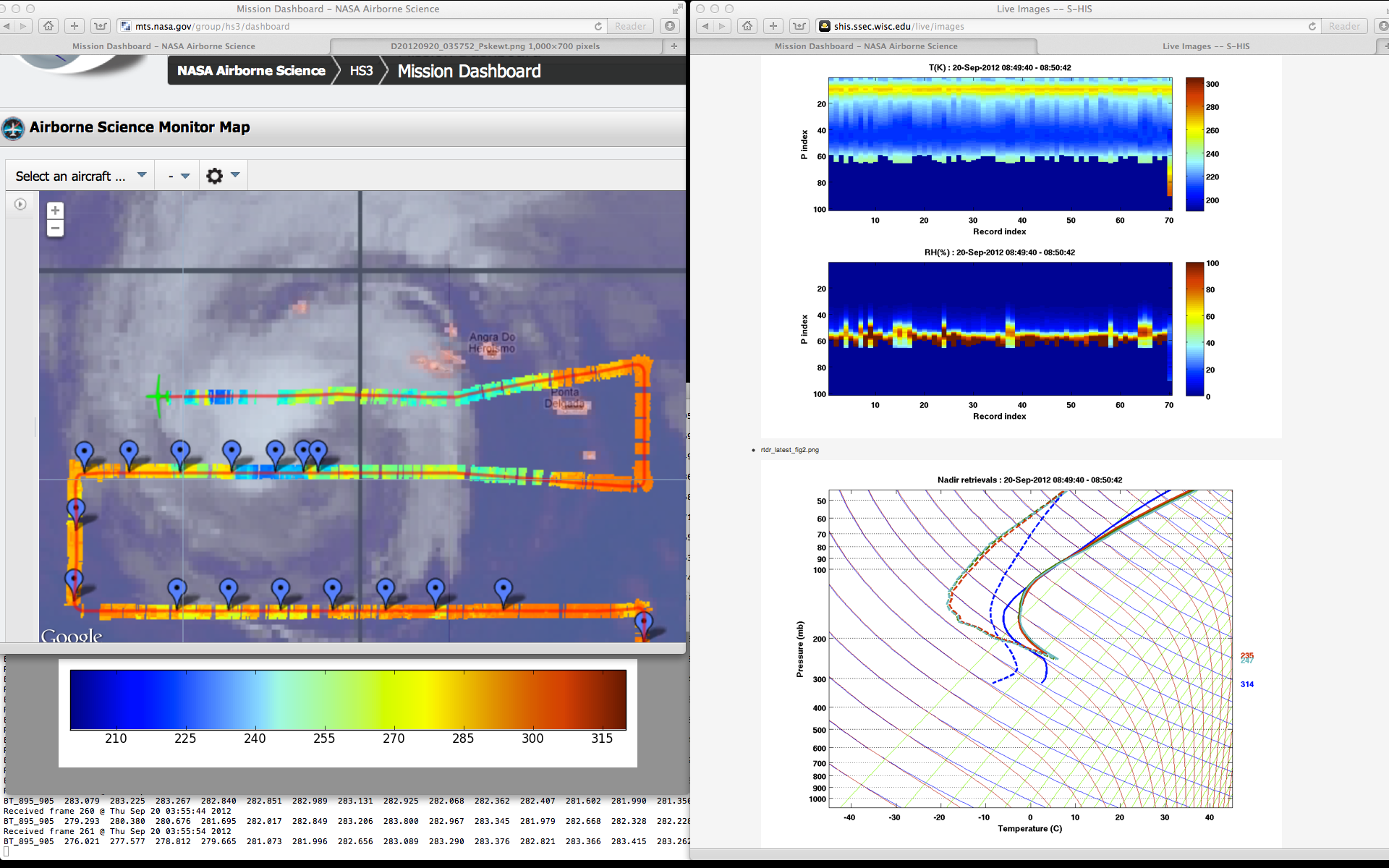
Task: Reload the shis.ssec.wisc.edu page
Action: coord(1312,26)
